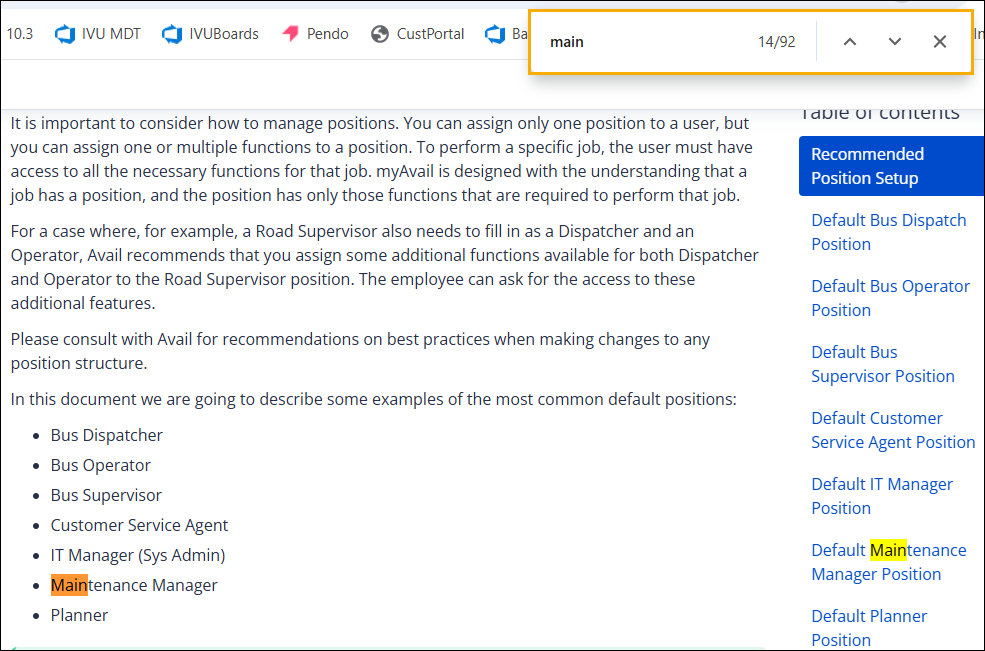Screen dimensions: 985x651
Task: Open the CustPortal bookmark
Action: pyautogui.click(x=418, y=34)
